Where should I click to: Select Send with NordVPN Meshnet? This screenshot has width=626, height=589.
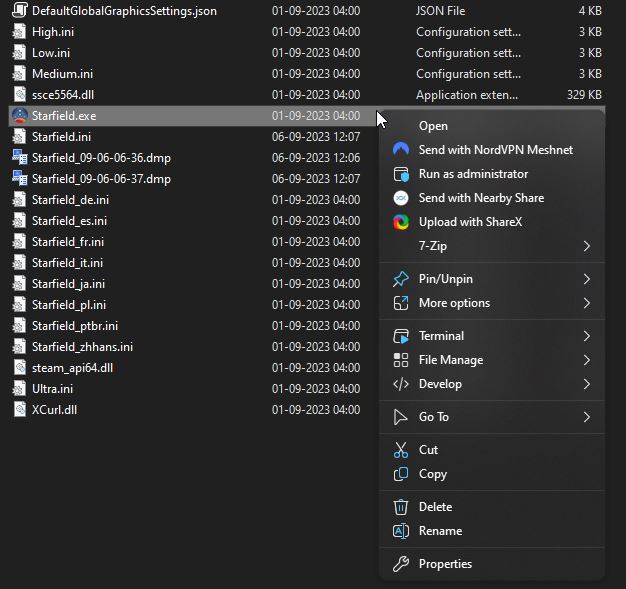[491, 150]
